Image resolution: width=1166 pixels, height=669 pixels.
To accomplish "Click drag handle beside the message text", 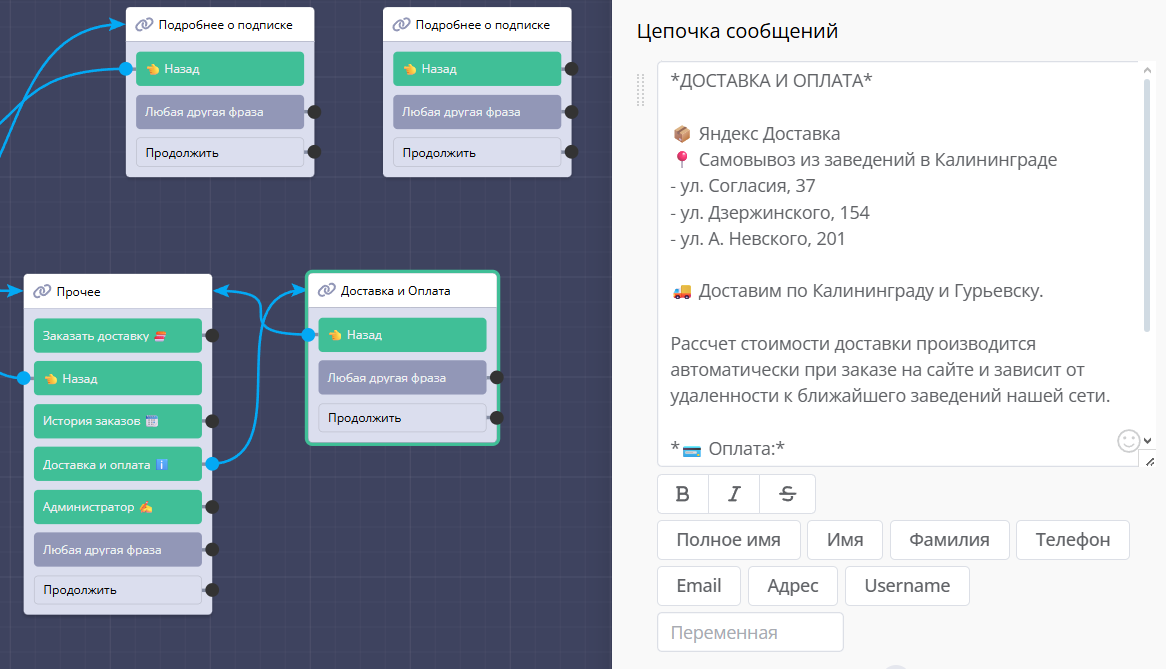I will coord(641,89).
